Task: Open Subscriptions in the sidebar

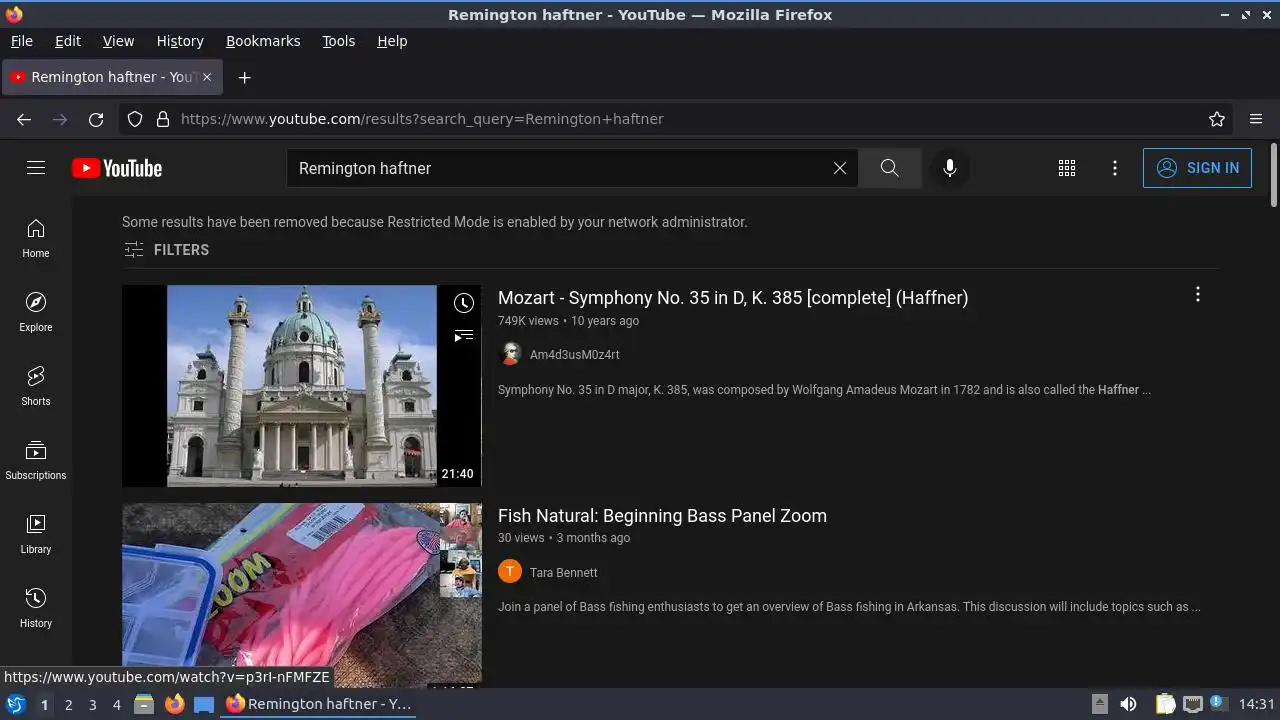Action: pyautogui.click(x=36, y=460)
